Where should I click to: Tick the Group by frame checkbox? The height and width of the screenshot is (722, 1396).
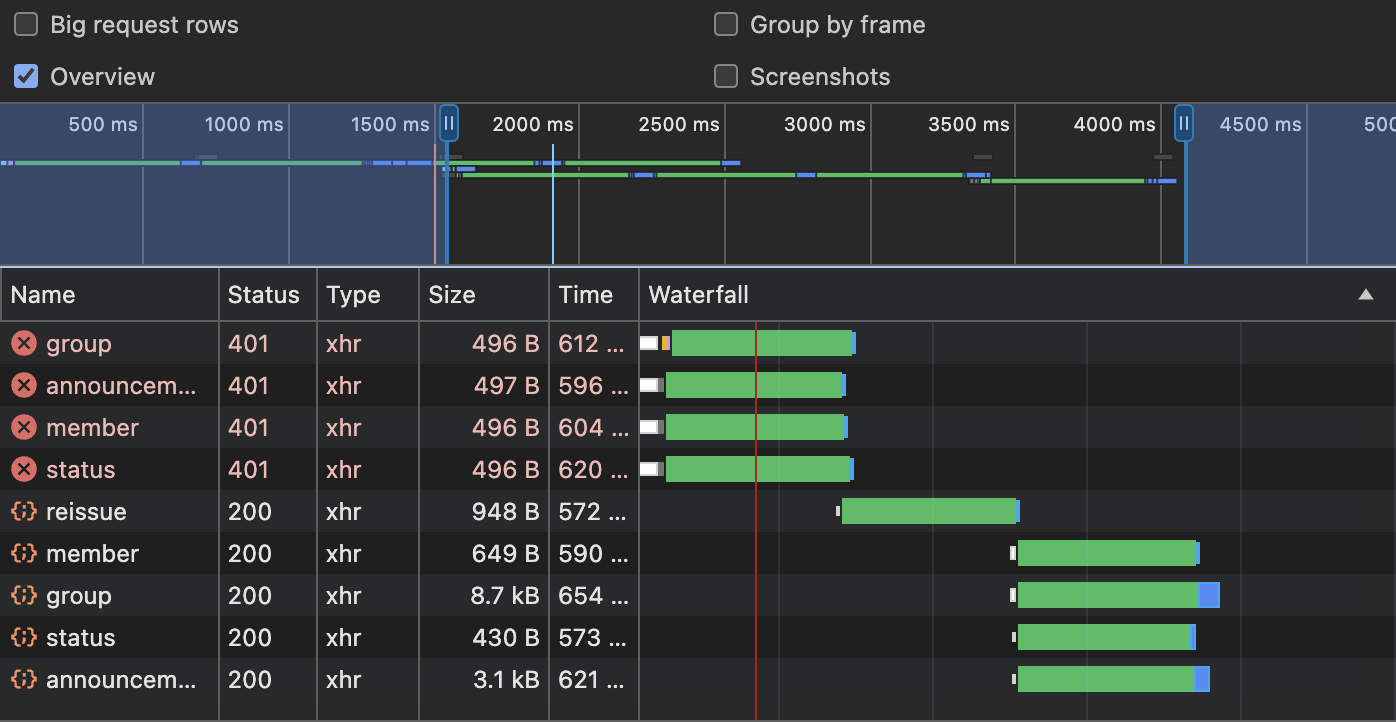[x=726, y=25]
